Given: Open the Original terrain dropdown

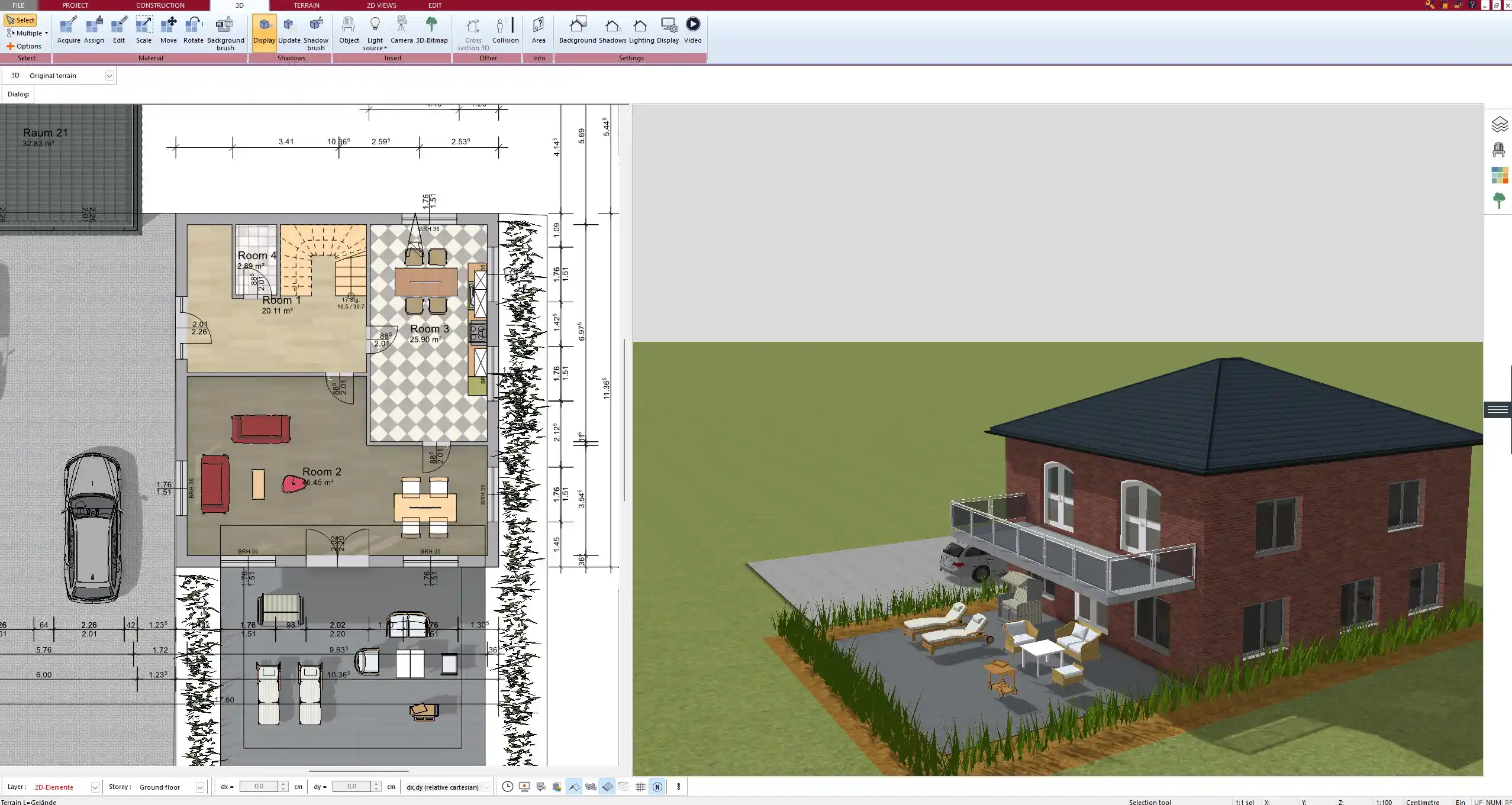Looking at the screenshot, I should click(110, 75).
